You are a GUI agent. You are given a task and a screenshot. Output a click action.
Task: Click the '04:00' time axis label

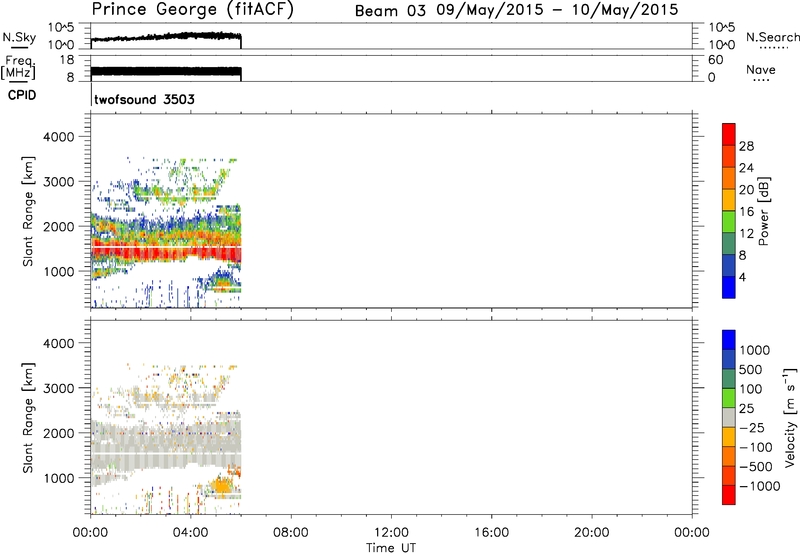pos(190,533)
